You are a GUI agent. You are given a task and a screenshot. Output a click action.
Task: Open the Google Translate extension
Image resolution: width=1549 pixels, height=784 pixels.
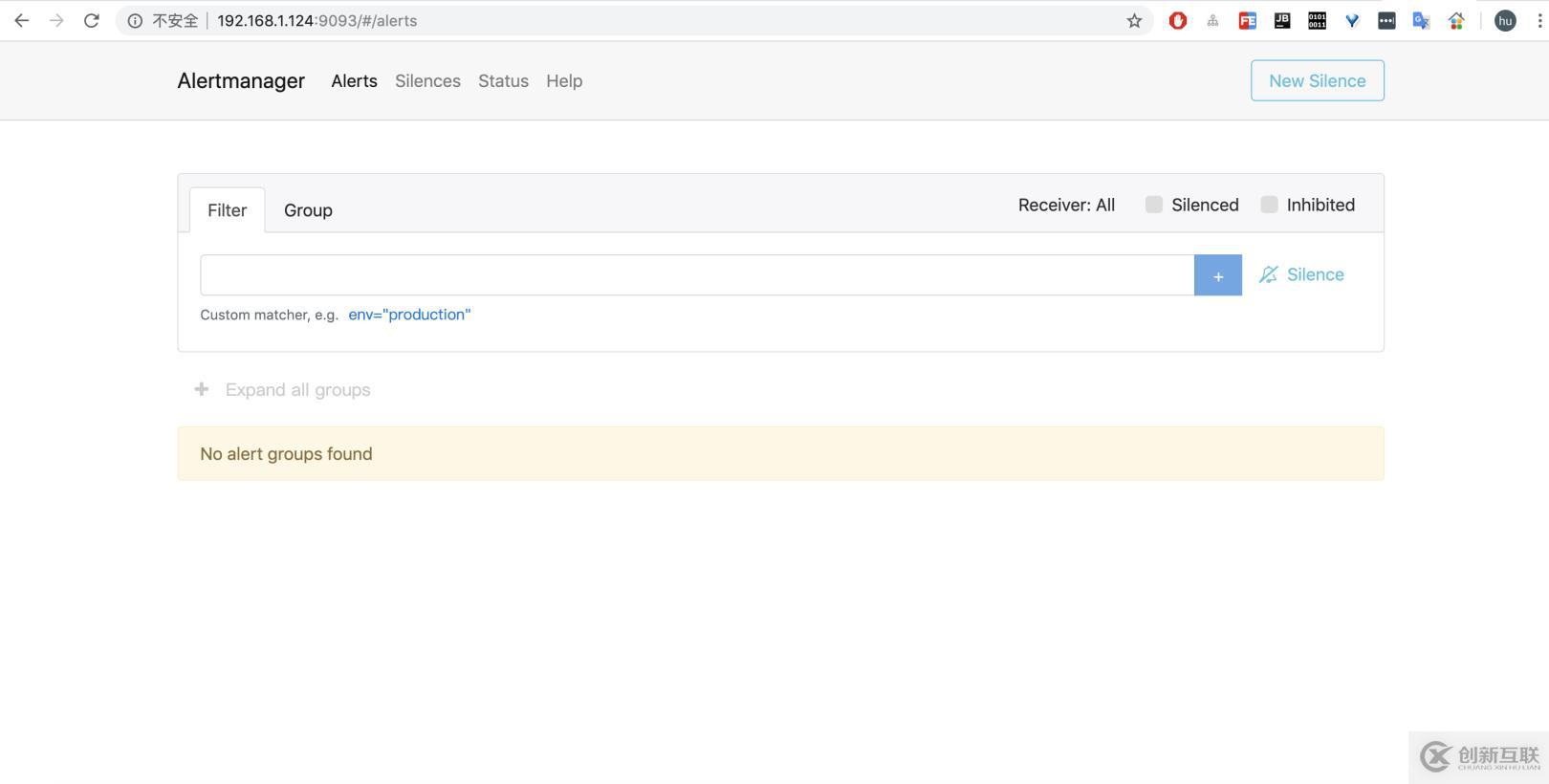pos(1421,20)
